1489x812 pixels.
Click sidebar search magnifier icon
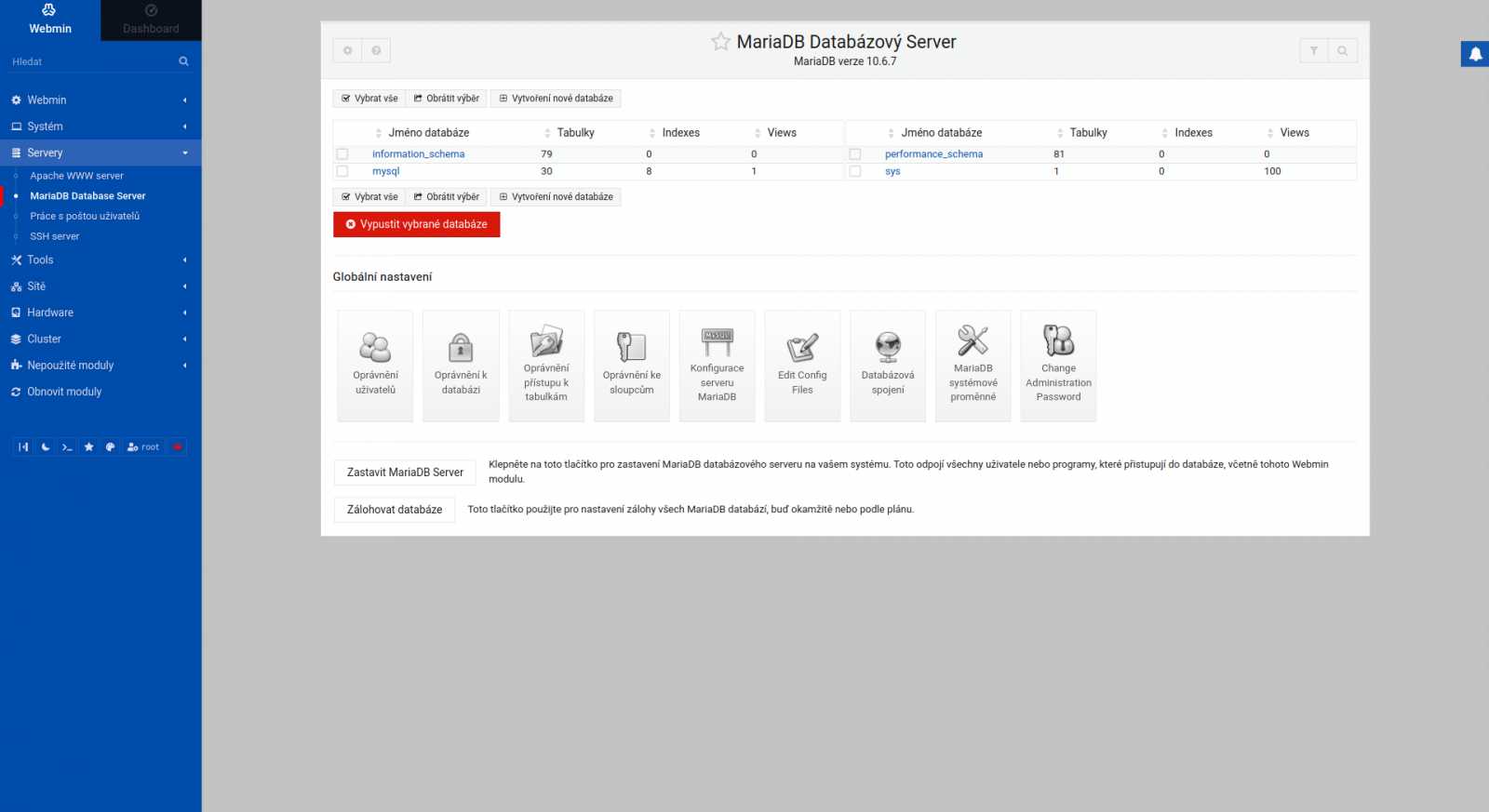(x=183, y=61)
